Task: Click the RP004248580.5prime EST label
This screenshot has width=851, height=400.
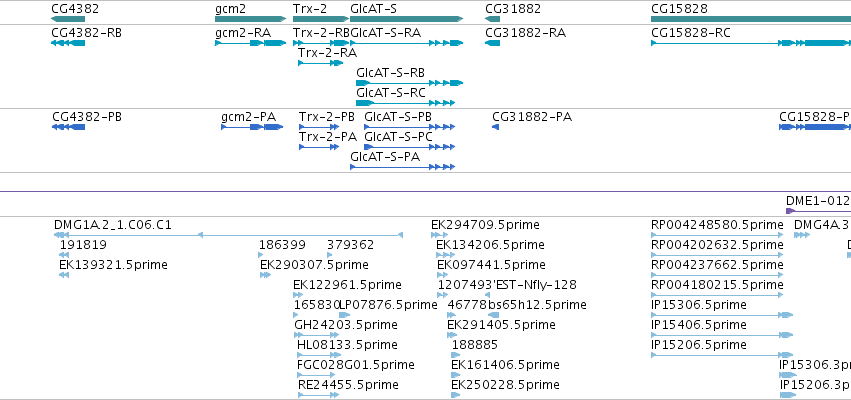Action: coord(717,225)
